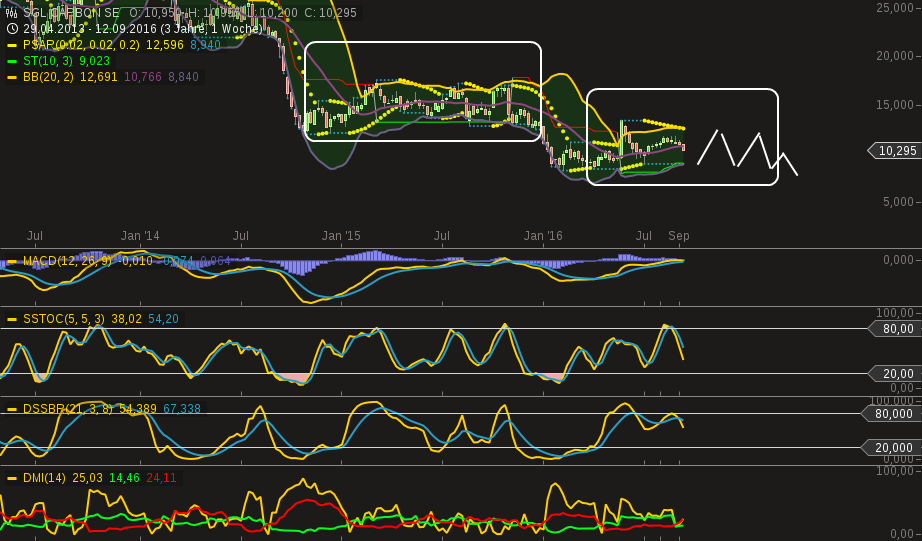Image resolution: width=922 pixels, height=541 pixels.
Task: Click the DMI(14) indicator label
Action: [44, 478]
